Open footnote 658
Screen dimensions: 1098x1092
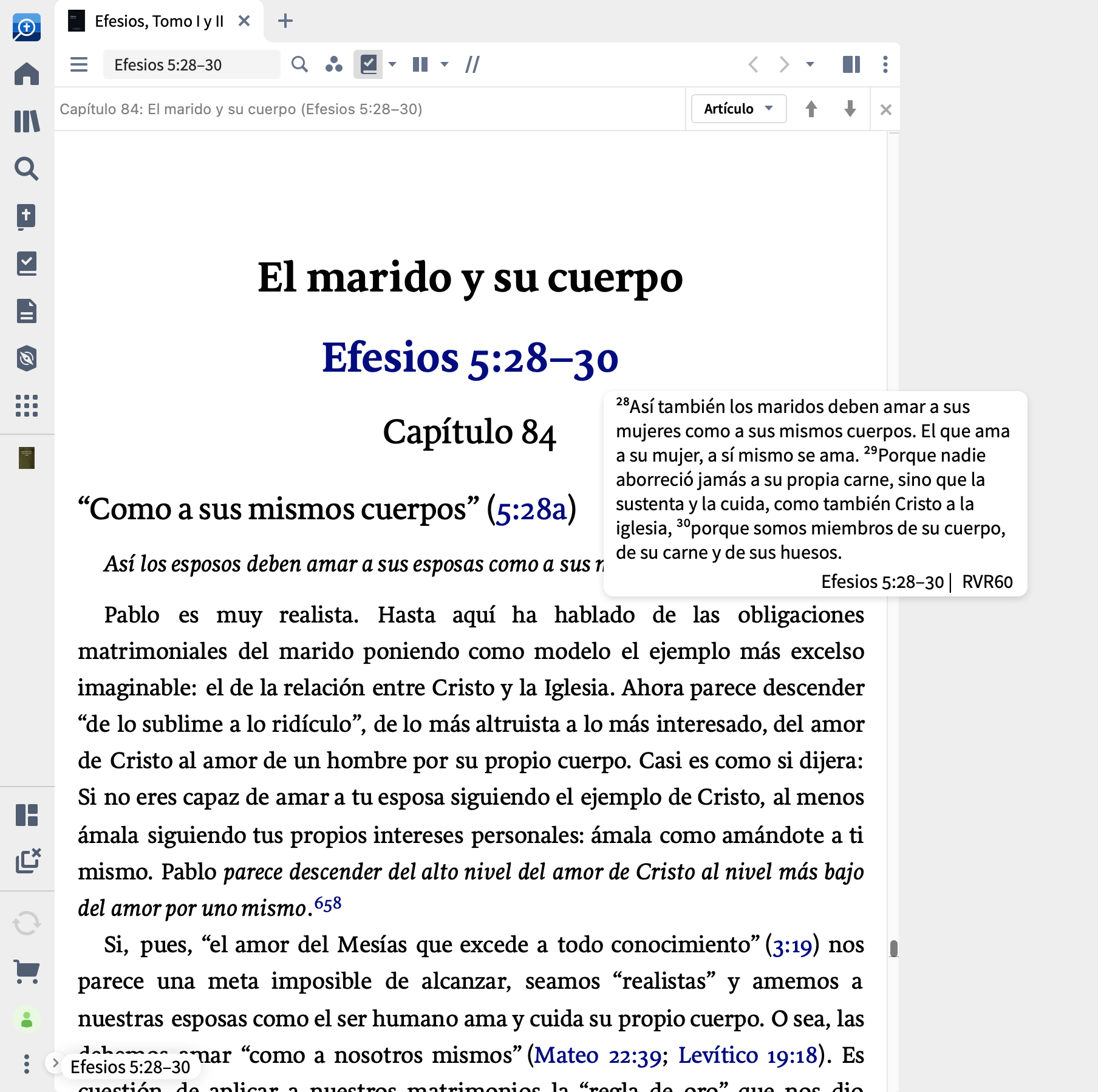(x=328, y=904)
